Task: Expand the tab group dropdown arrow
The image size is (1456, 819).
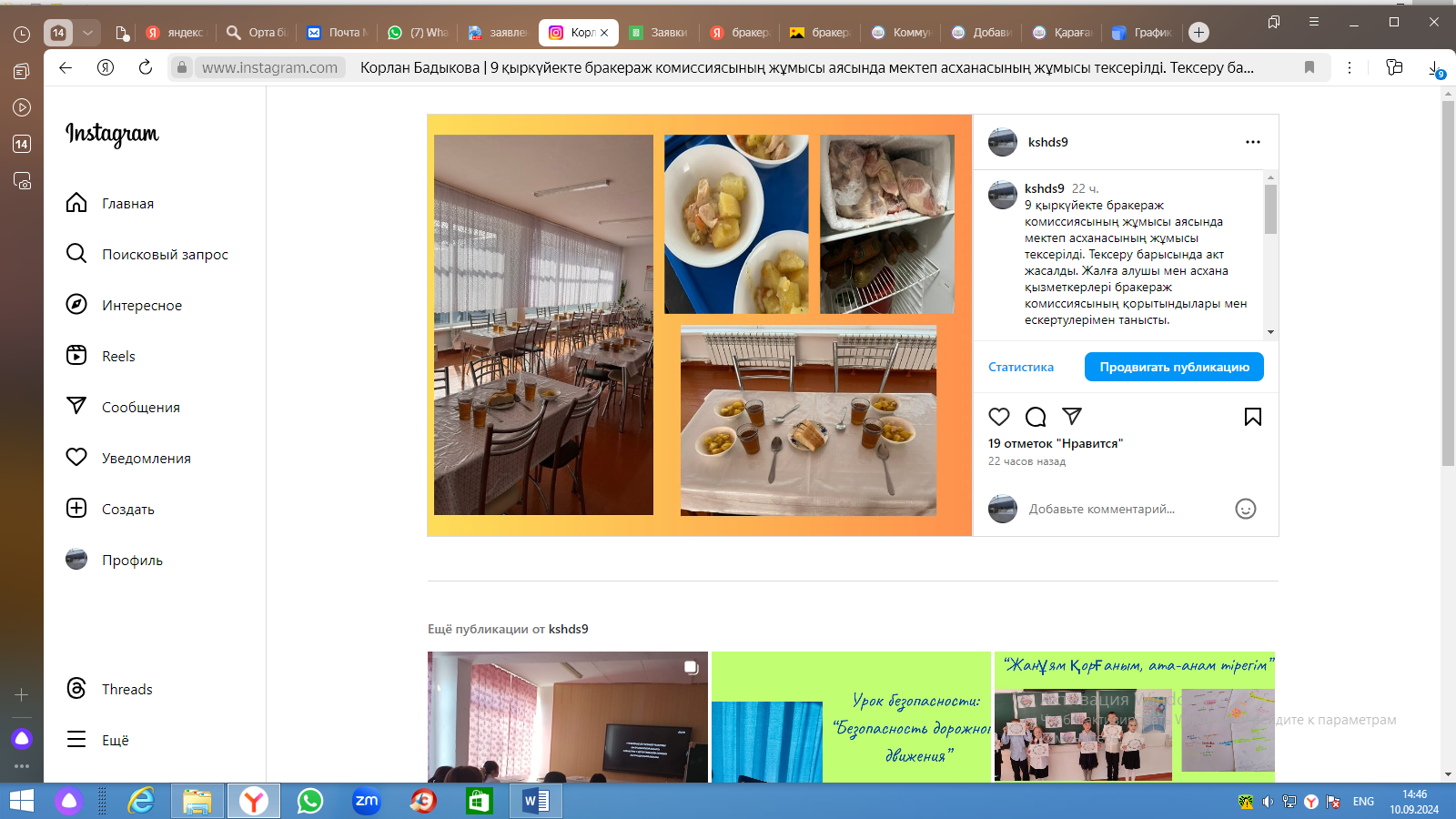Action: point(87,33)
